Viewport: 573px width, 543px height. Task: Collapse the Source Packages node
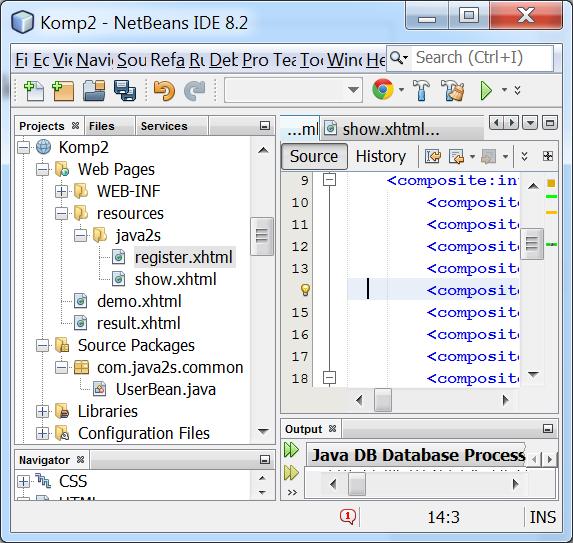(42, 345)
